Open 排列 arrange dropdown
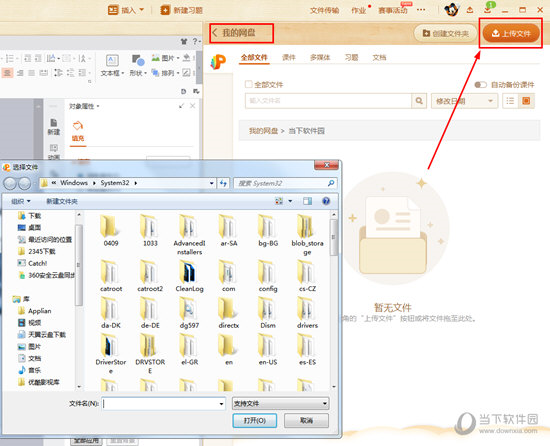The image size is (550, 446). [x=165, y=73]
